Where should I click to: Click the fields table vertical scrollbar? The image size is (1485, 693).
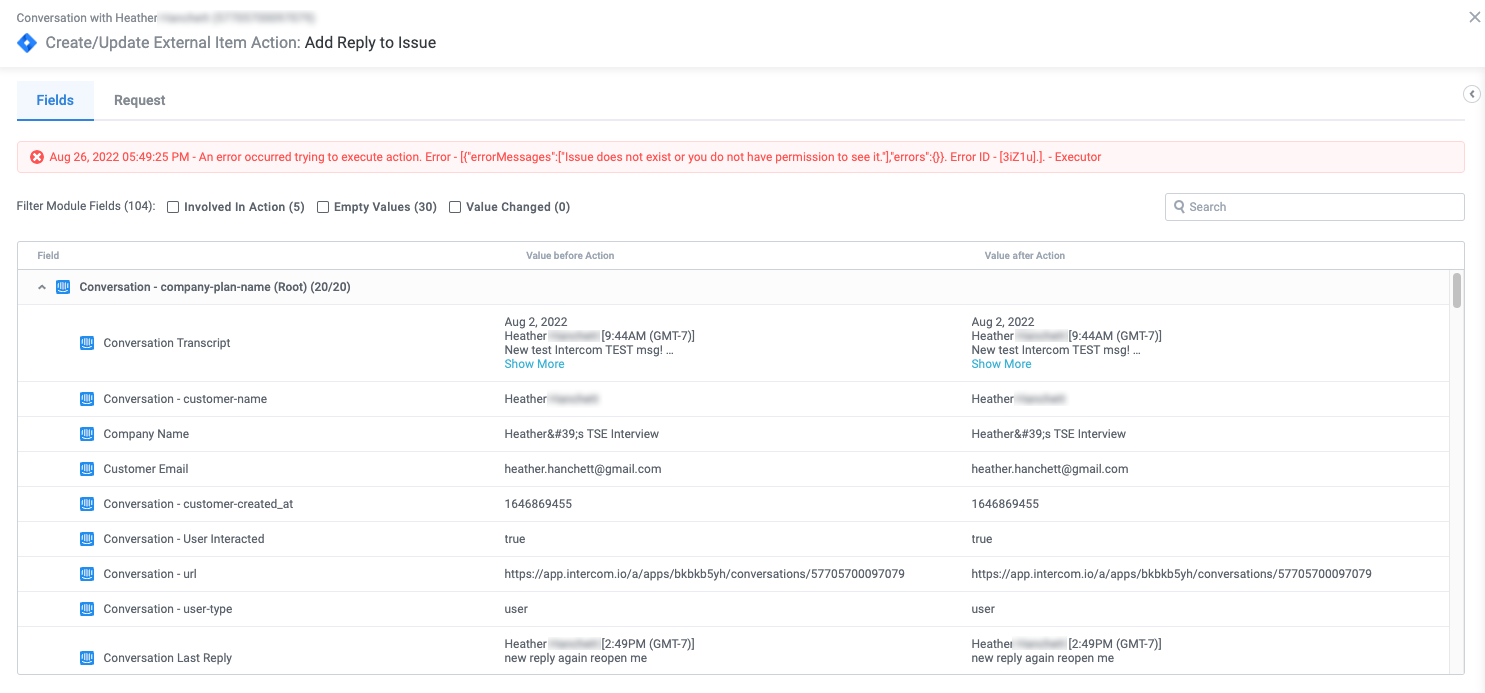coord(1457,291)
